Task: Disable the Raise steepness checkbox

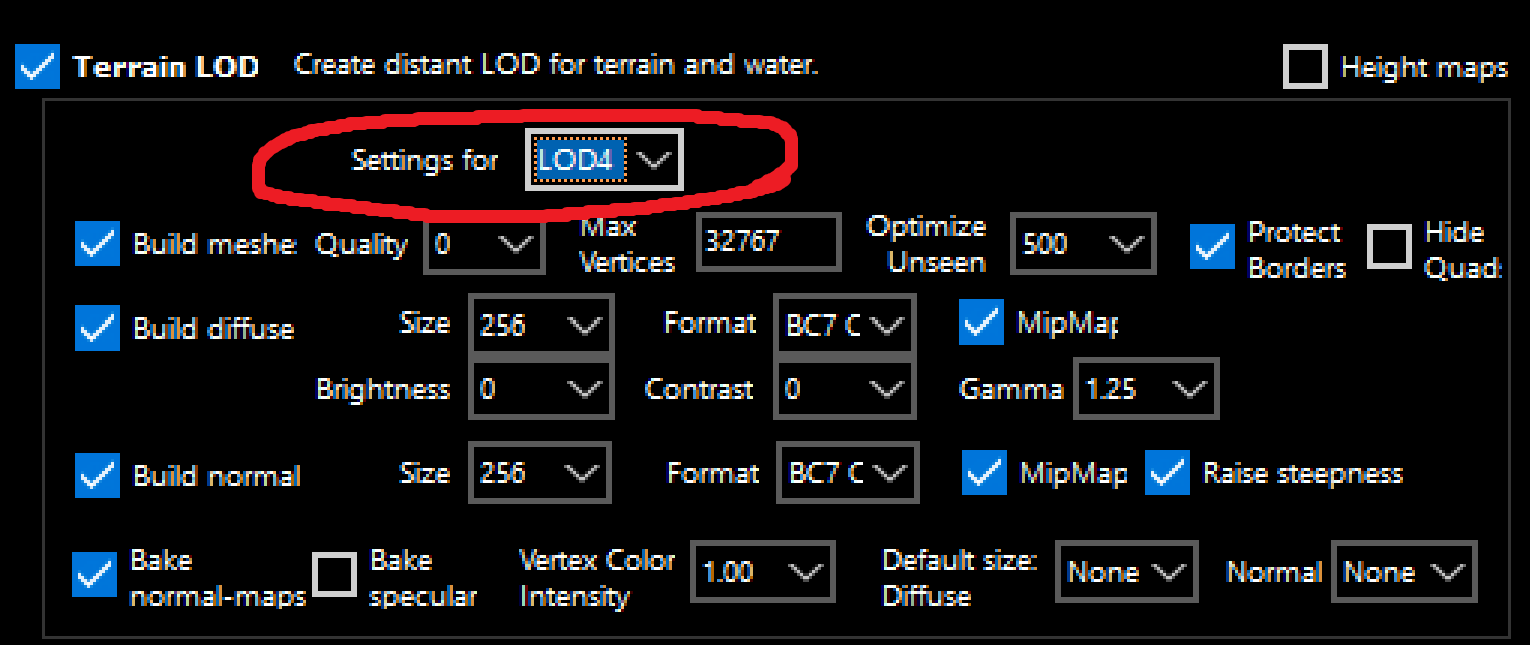Action: pyautogui.click(x=1167, y=473)
